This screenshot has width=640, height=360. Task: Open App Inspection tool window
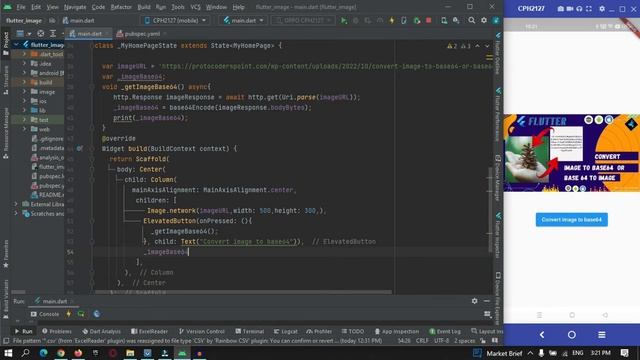tap(396, 331)
